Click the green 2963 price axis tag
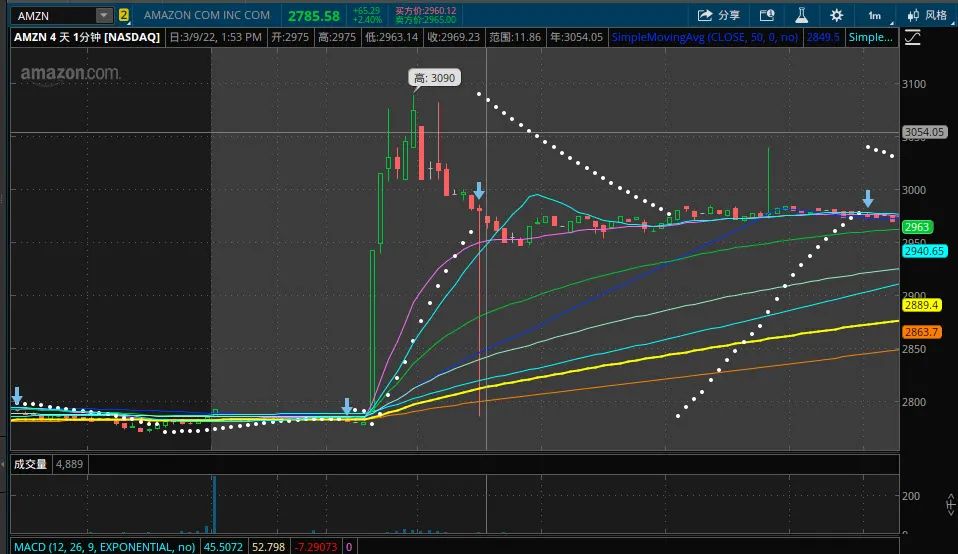Viewport: 958px width, 554px height. click(917, 227)
